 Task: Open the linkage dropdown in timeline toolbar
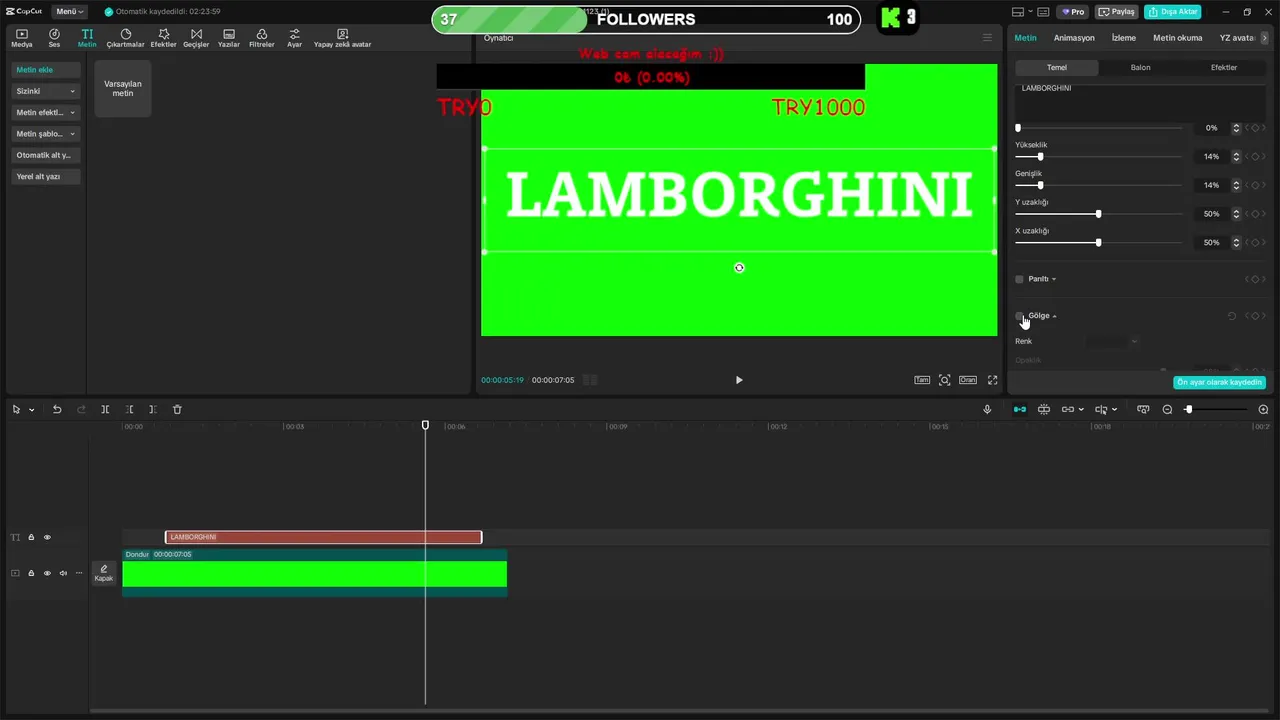pyautogui.click(x=1081, y=410)
